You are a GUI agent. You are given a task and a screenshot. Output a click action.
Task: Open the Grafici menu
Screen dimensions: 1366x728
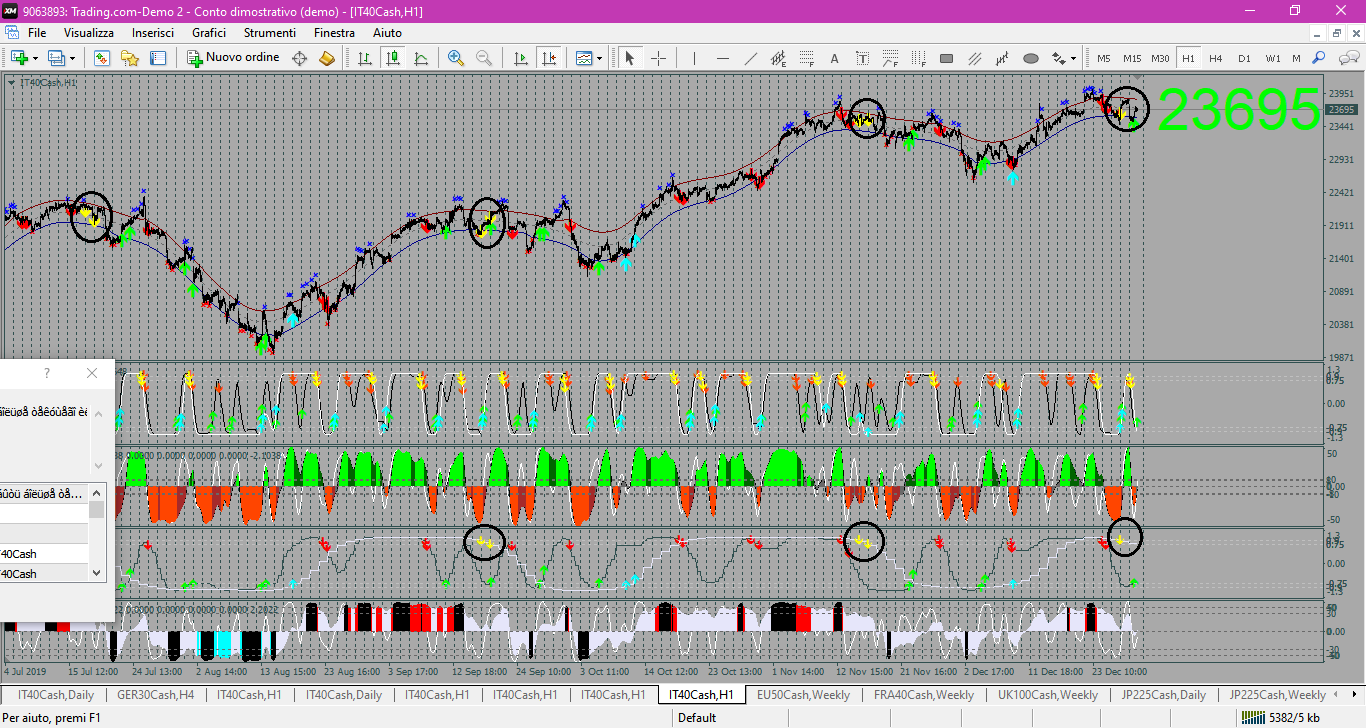tap(209, 33)
